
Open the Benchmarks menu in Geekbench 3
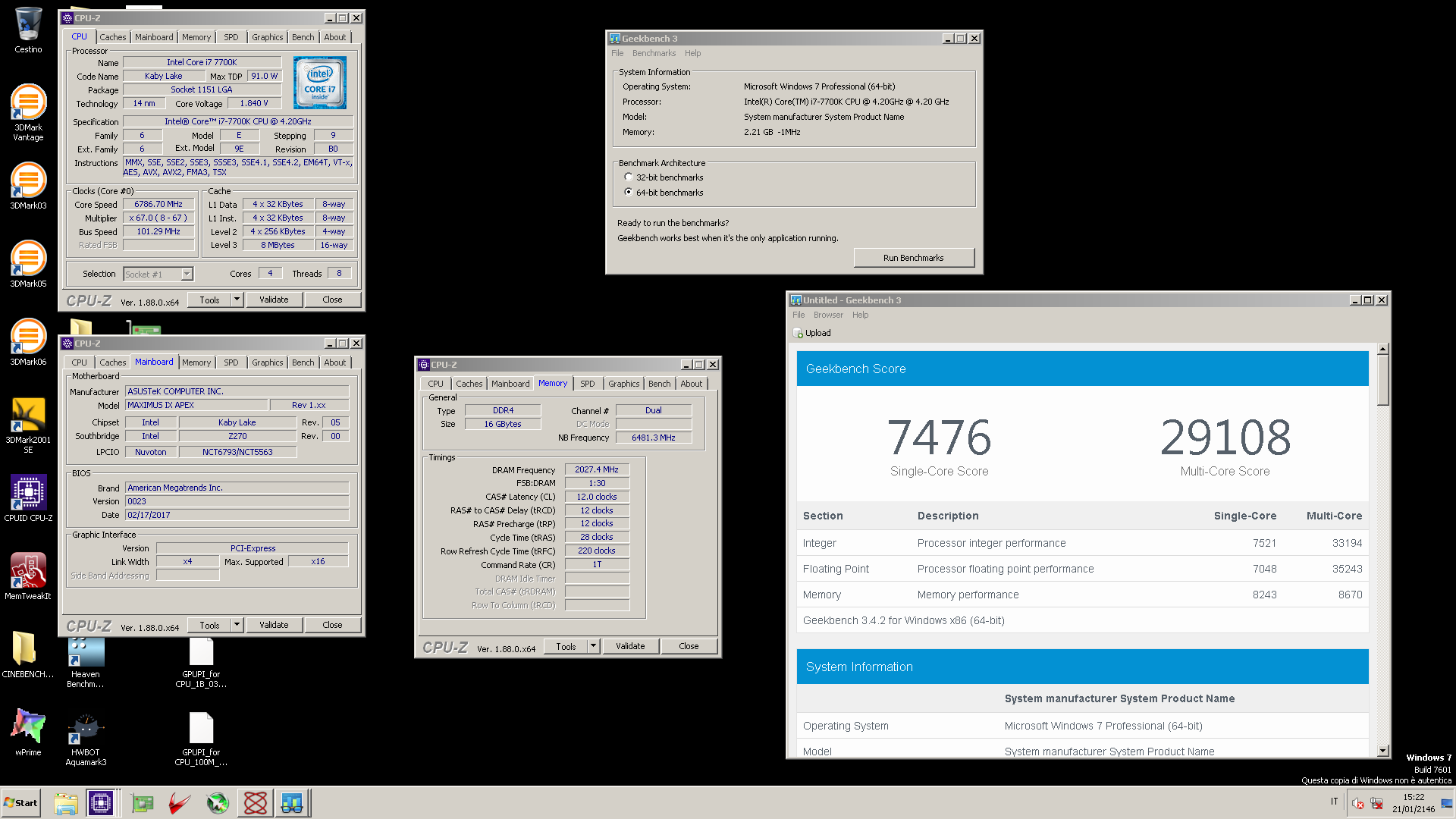pyautogui.click(x=654, y=53)
